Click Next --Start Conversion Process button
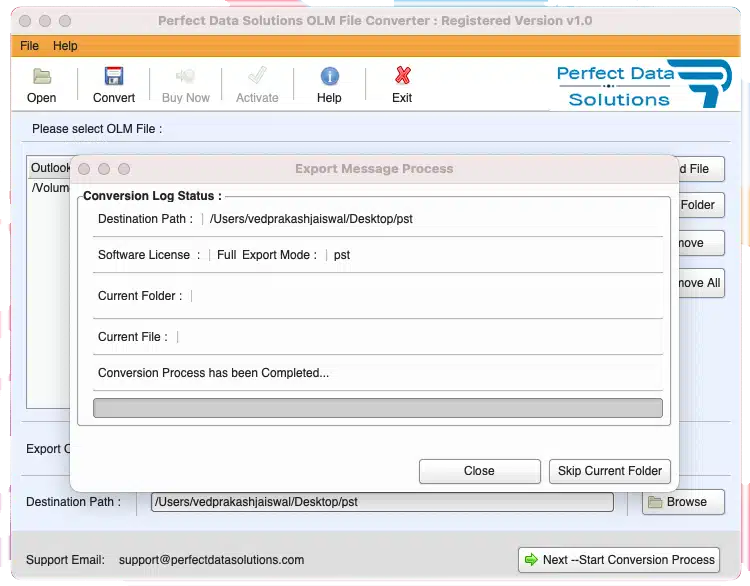The image size is (750, 586). coord(619,560)
